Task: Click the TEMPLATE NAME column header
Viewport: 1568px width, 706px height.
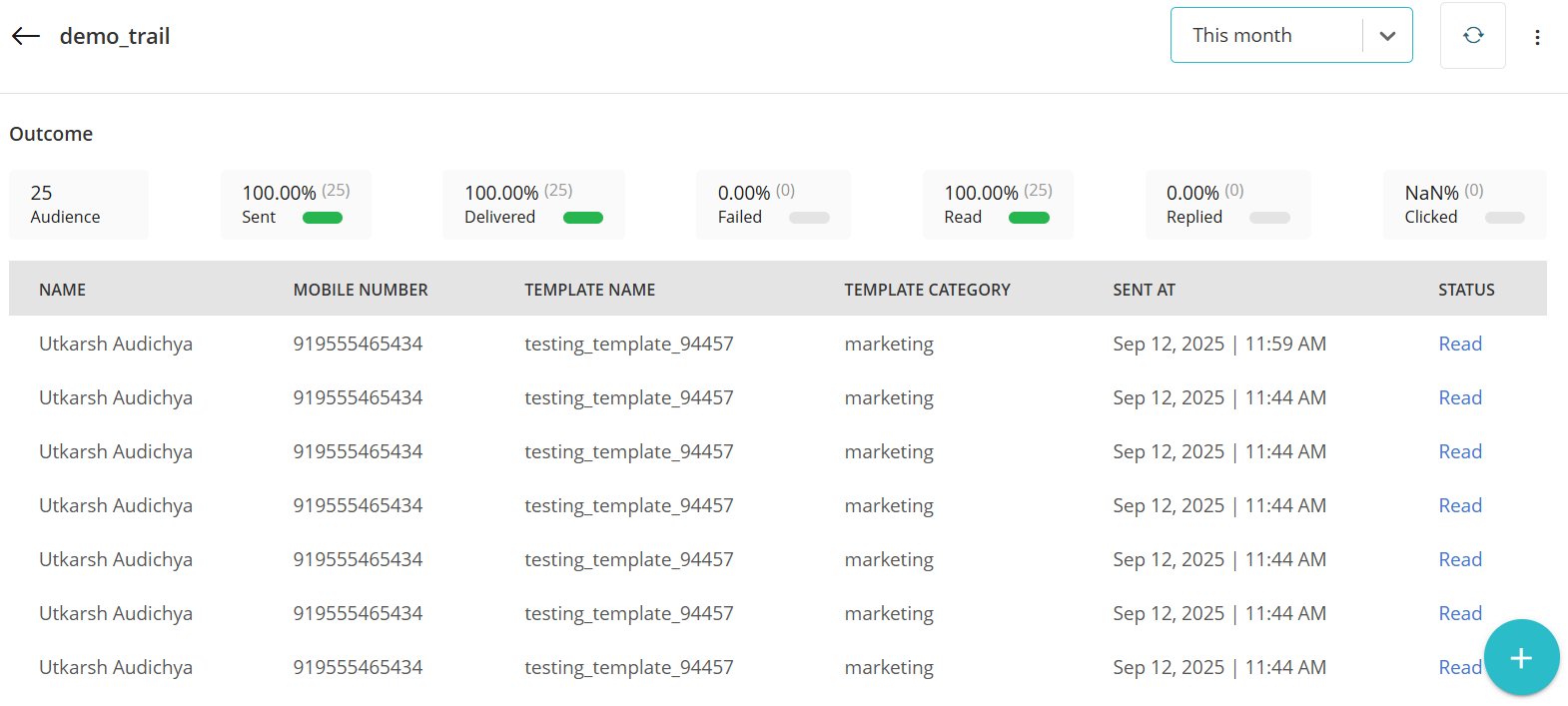Action: [589, 290]
